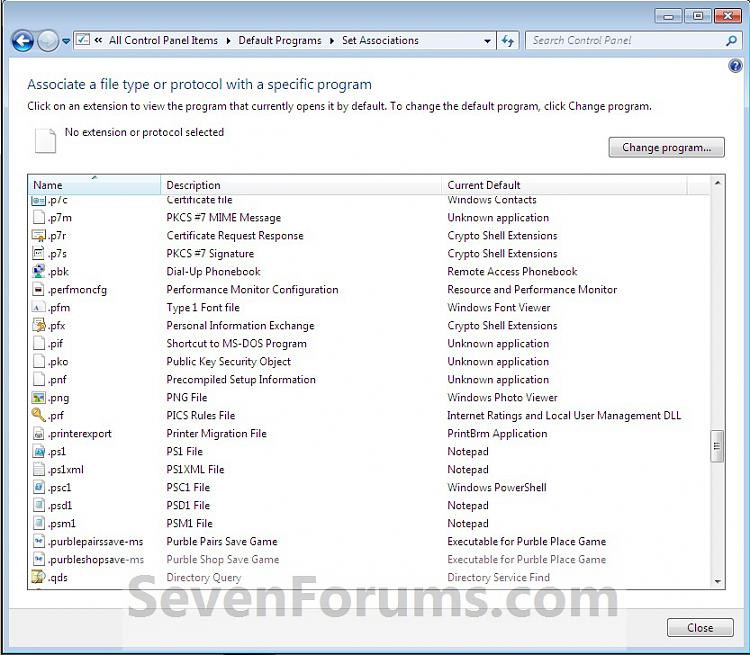The image size is (750, 655).
Task: Select the .pfm font file icon
Action: [x=39, y=307]
